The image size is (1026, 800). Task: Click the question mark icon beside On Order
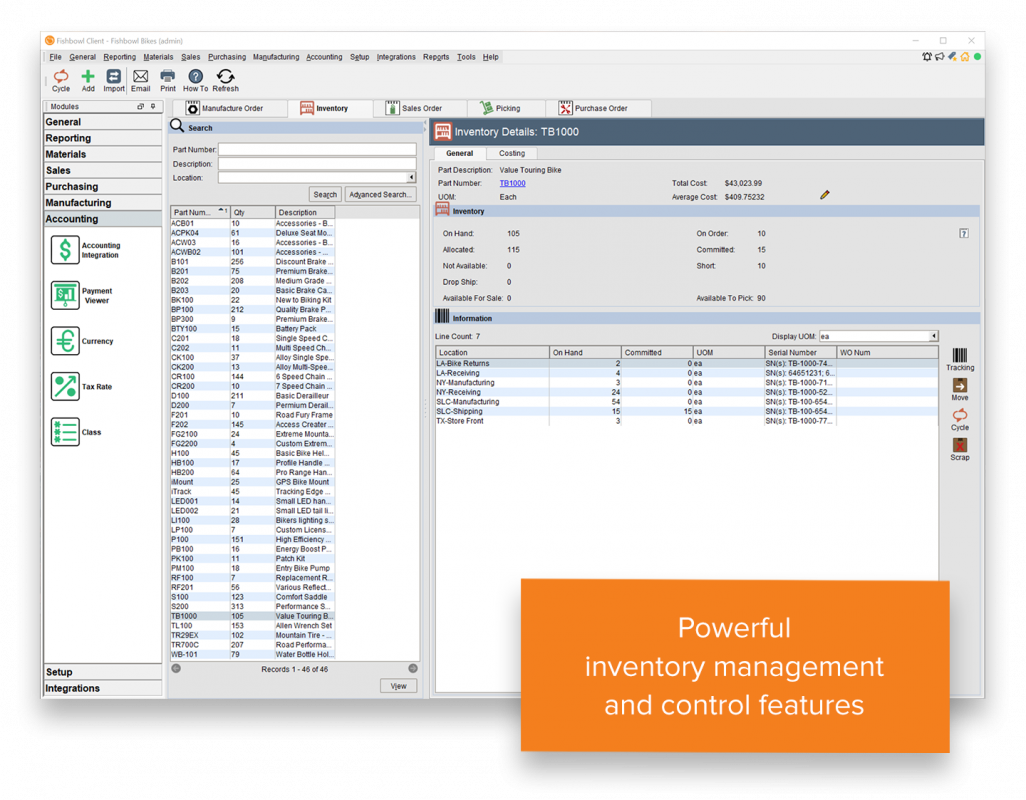point(964,234)
